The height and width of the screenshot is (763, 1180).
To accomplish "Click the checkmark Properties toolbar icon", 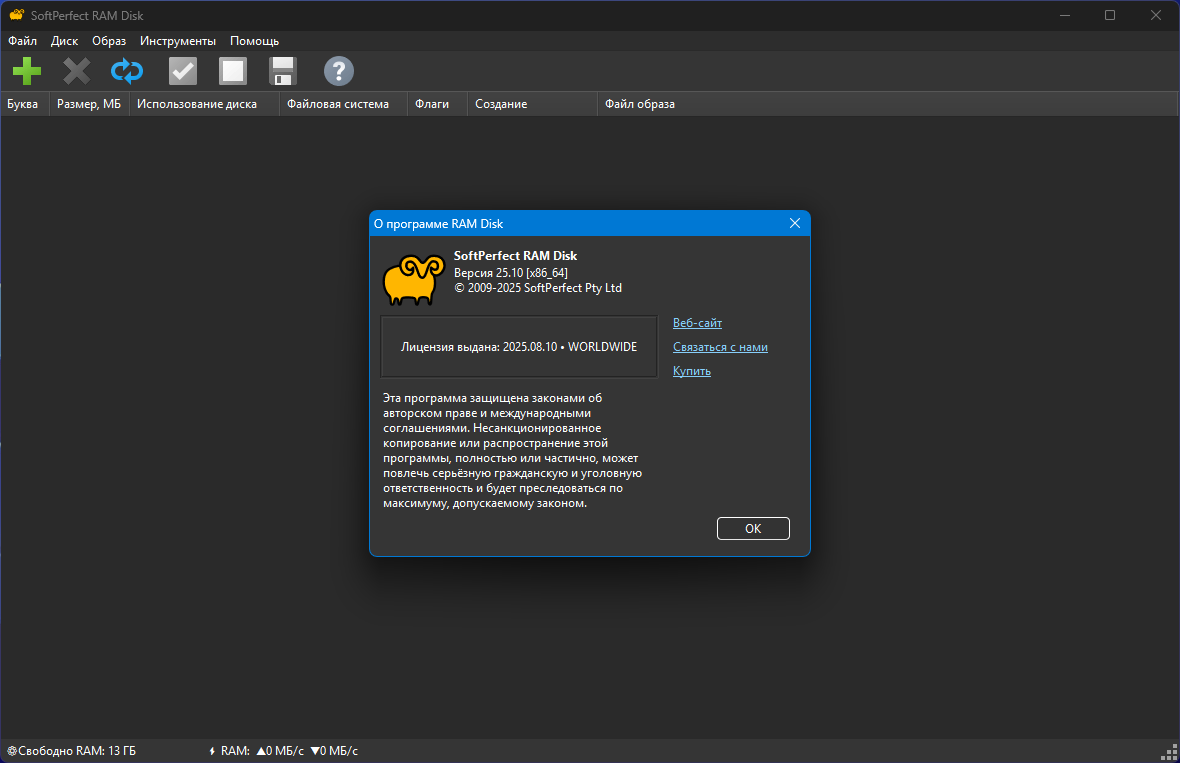I will coord(183,71).
